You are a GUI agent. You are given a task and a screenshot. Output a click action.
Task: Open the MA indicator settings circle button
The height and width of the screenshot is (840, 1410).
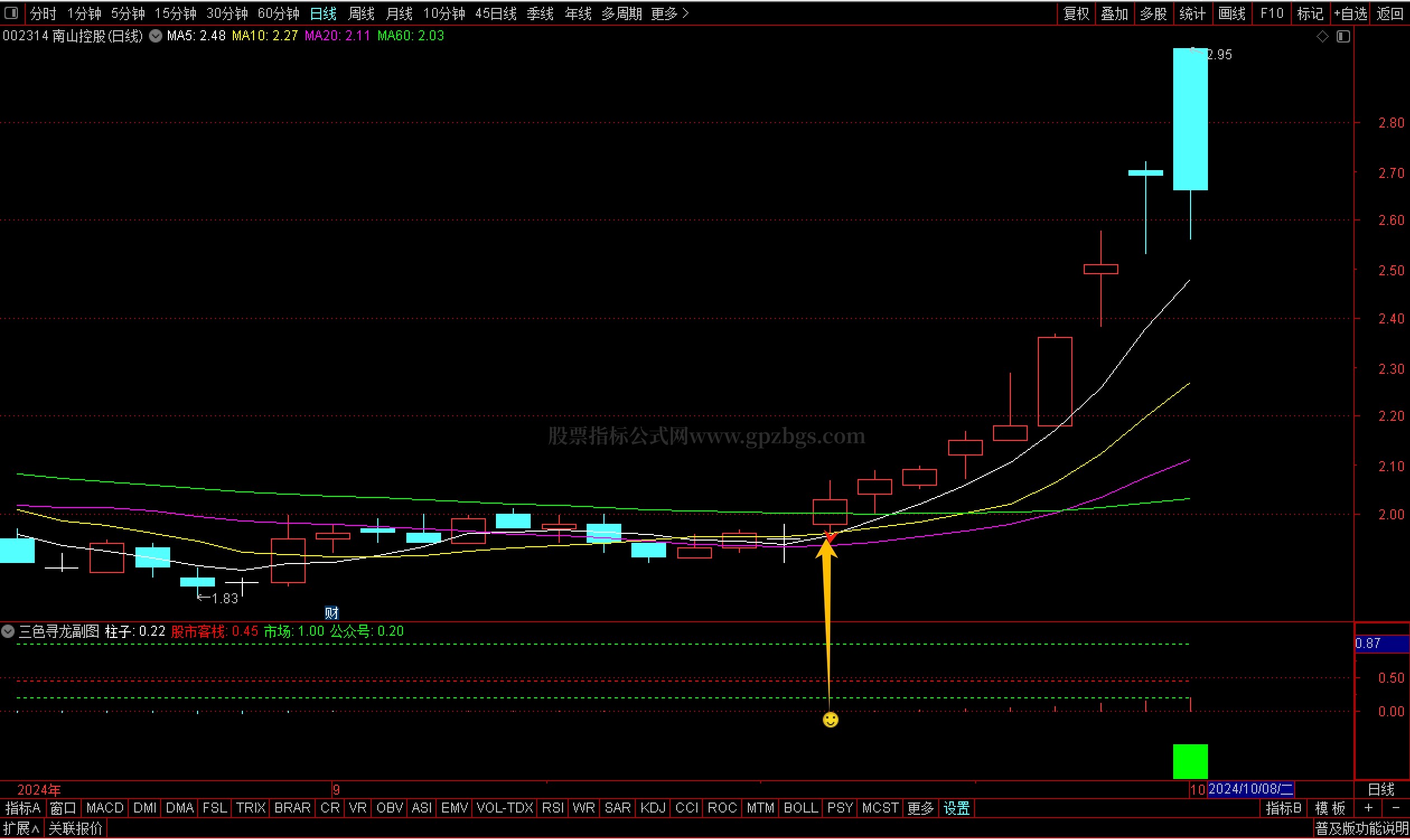[155, 36]
